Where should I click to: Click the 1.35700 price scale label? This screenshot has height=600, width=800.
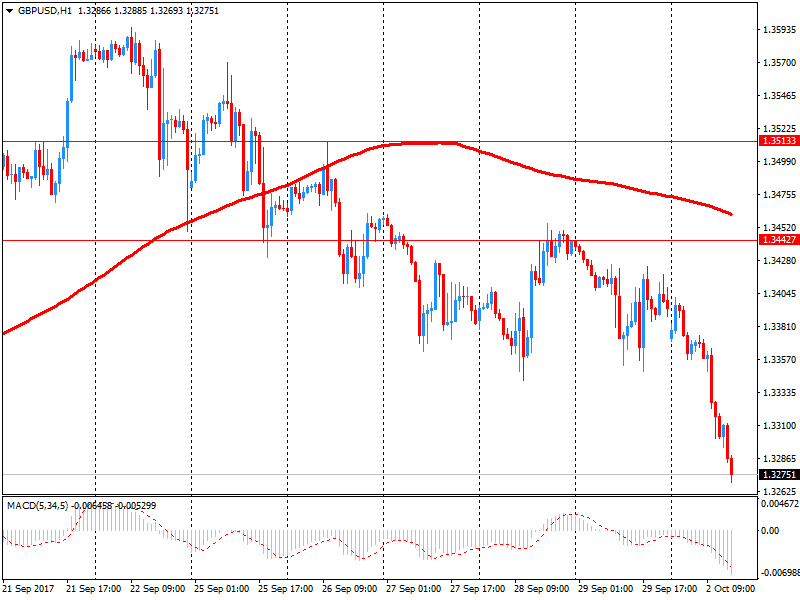pyautogui.click(x=779, y=63)
